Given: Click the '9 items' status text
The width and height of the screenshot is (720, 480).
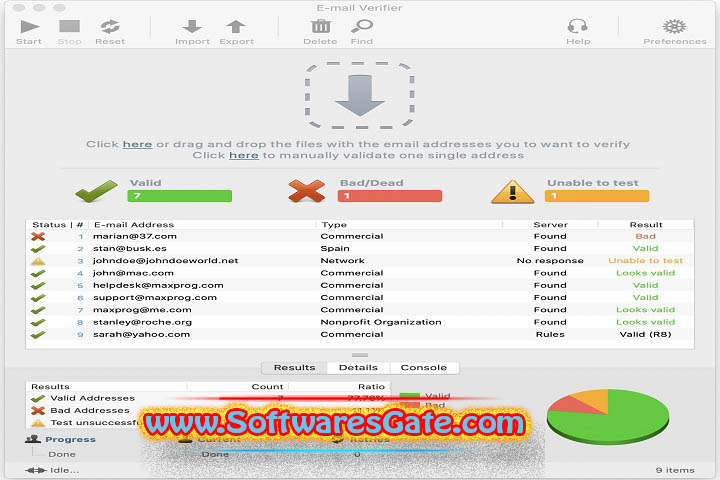Looking at the screenshot, I should coord(675,470).
